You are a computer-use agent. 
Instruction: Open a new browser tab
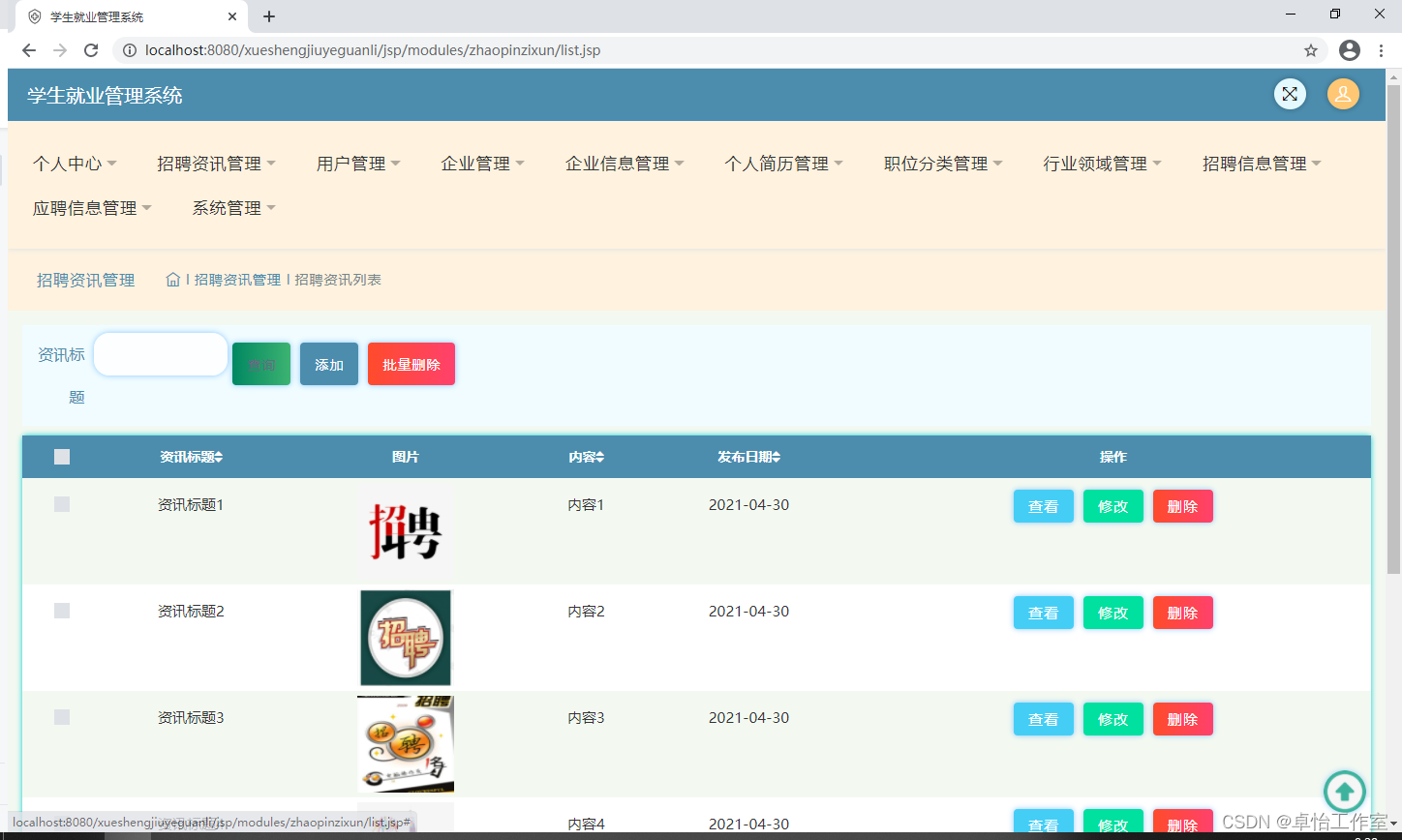(x=269, y=16)
